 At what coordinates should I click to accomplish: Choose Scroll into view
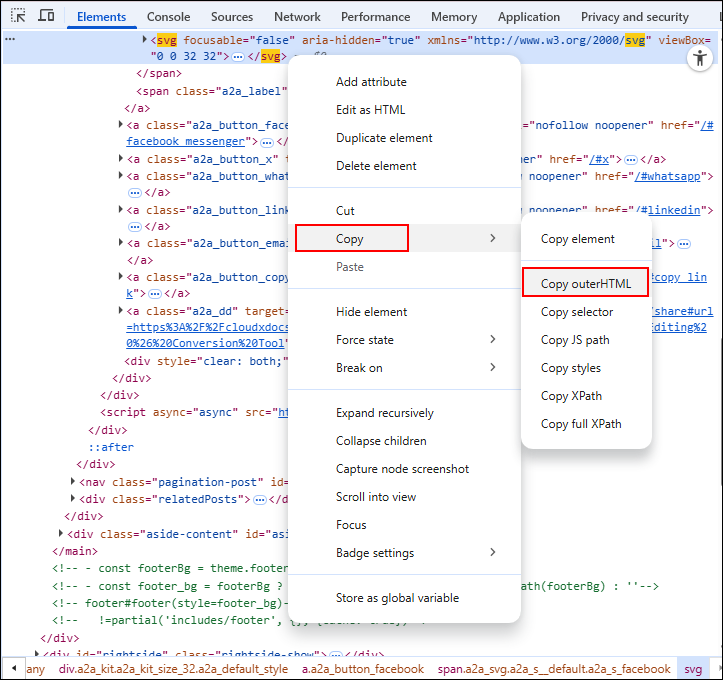404,497
